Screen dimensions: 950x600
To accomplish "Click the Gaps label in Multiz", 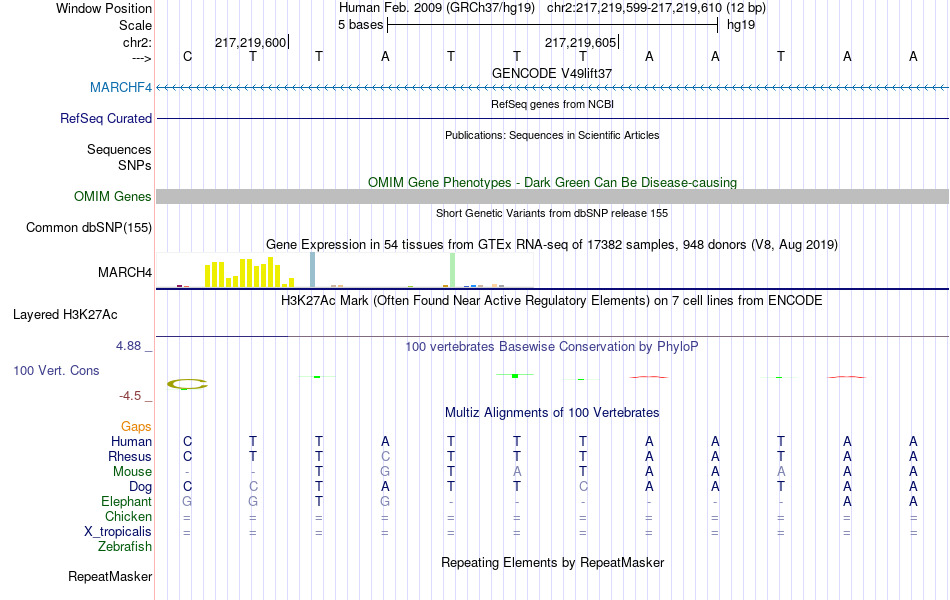I will coord(136,427).
